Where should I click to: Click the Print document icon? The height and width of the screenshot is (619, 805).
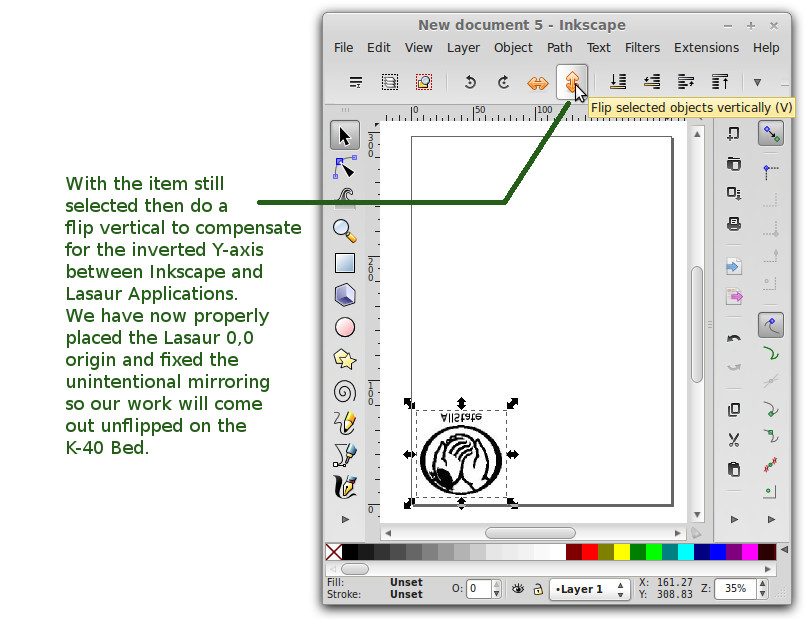[734, 224]
